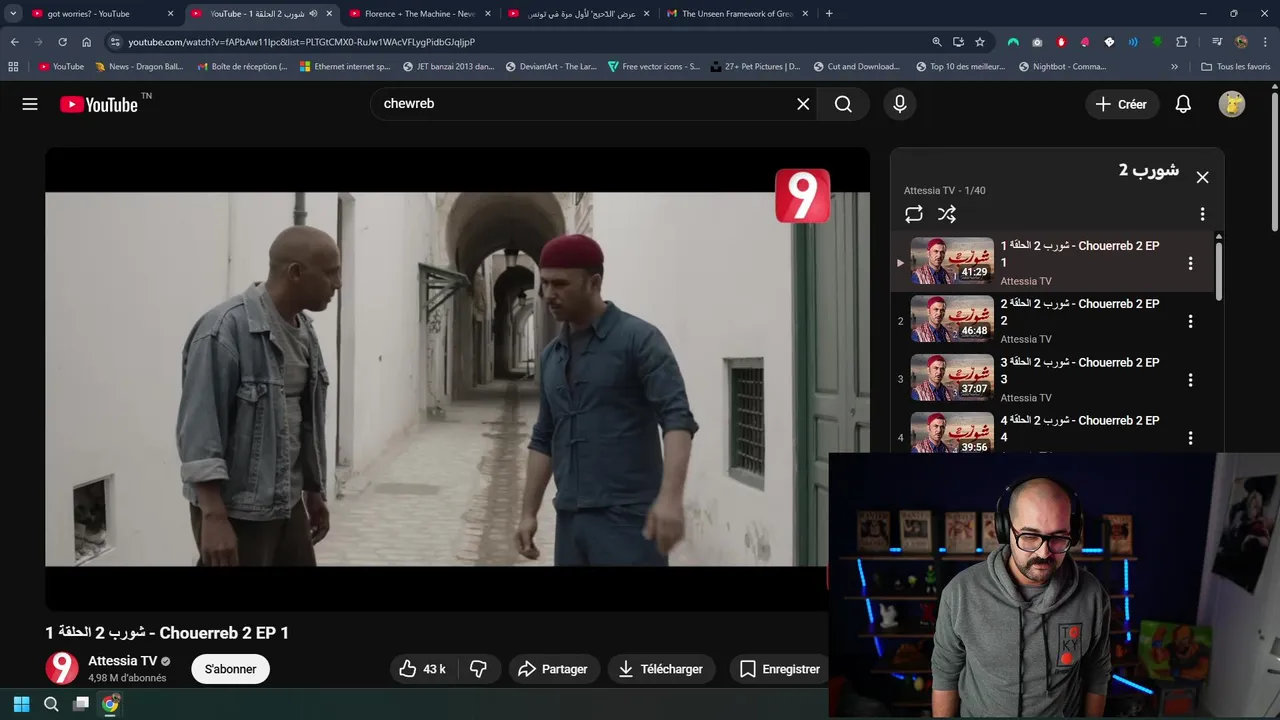The height and width of the screenshot is (720, 1280).
Task: Install app icon in address bar
Action: point(958,42)
